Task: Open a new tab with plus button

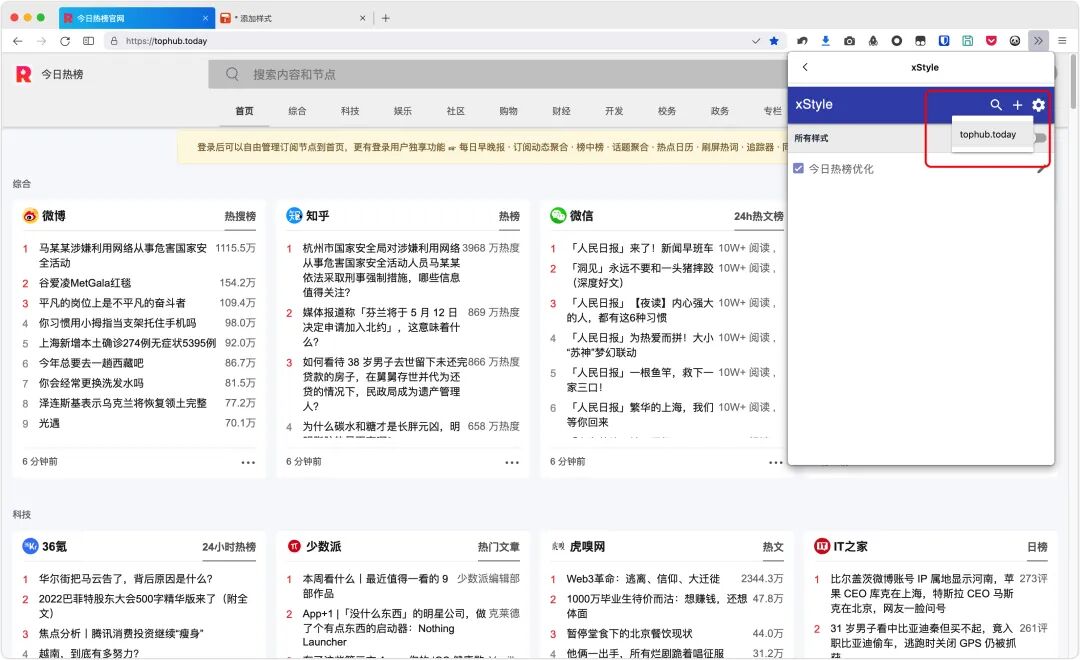Action: [386, 18]
